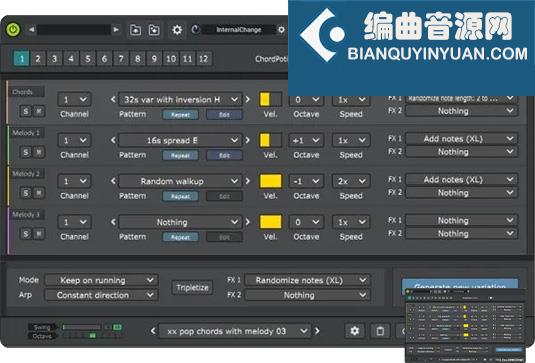Toggle Repeat on the Melody 1 row
The image size is (535, 363).
pyautogui.click(x=180, y=156)
